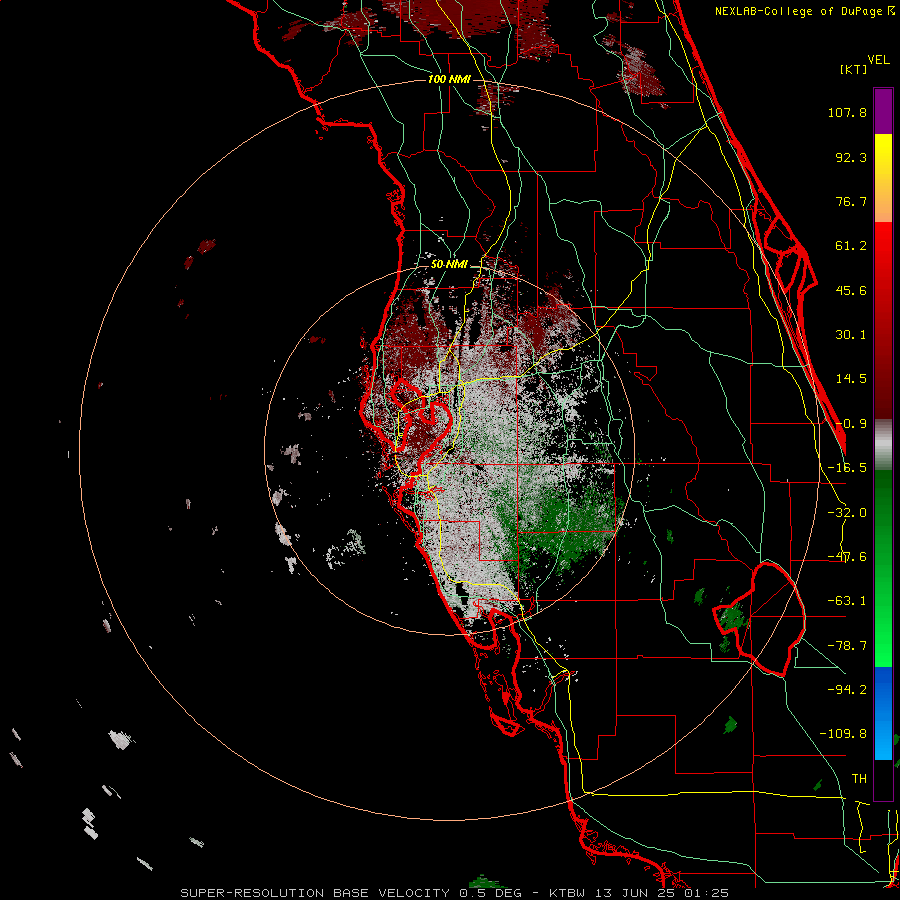This screenshot has height=900, width=900.
Task: Click the 14.5 velocity scale value
Action: (851, 379)
